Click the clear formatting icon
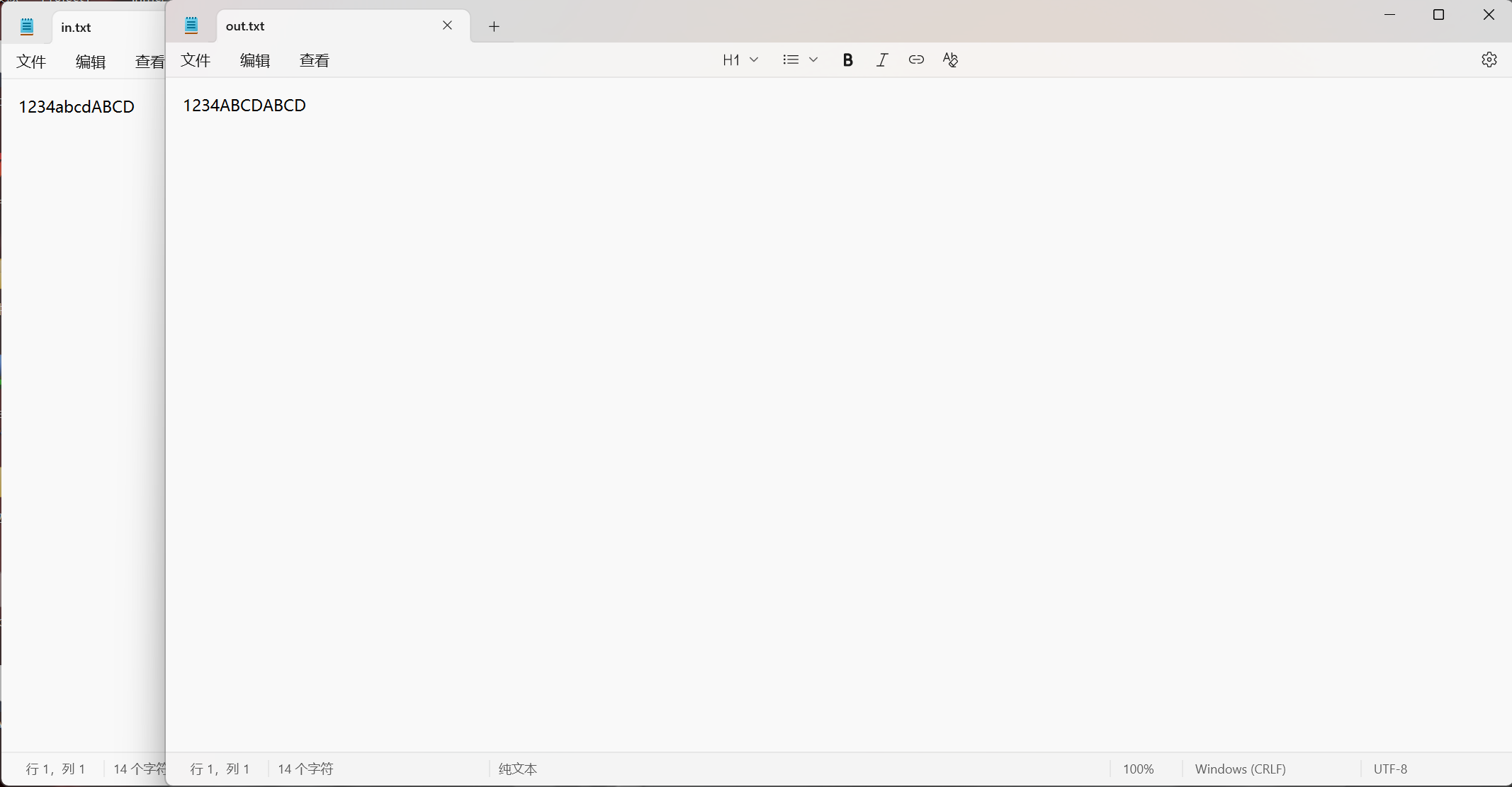The image size is (1512, 787). tap(950, 60)
